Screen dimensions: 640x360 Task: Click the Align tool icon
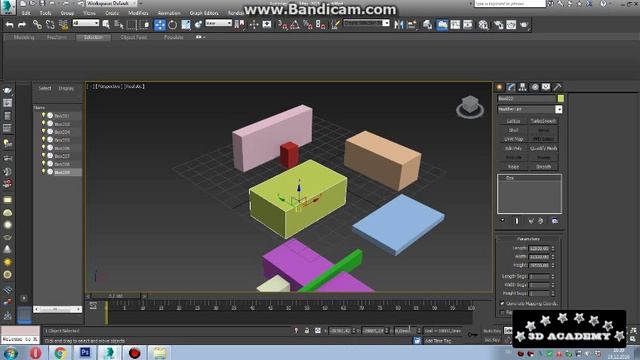coord(412,25)
